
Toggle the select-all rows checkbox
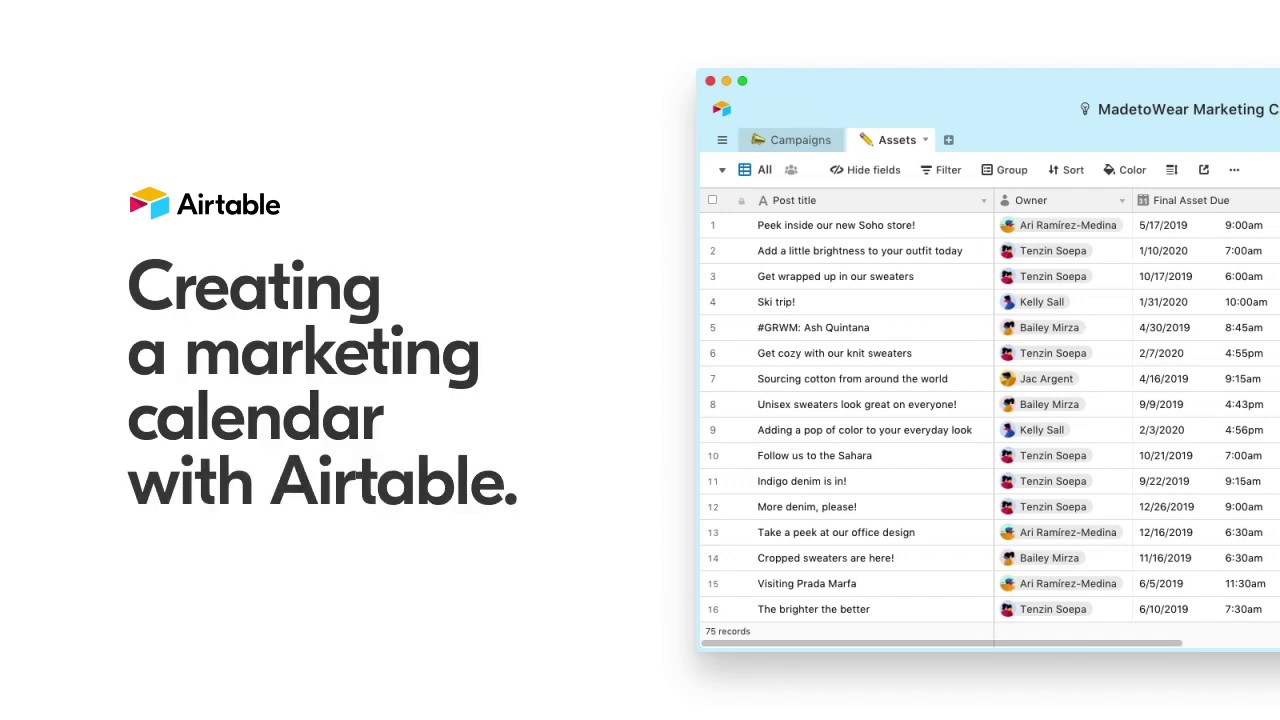713,200
